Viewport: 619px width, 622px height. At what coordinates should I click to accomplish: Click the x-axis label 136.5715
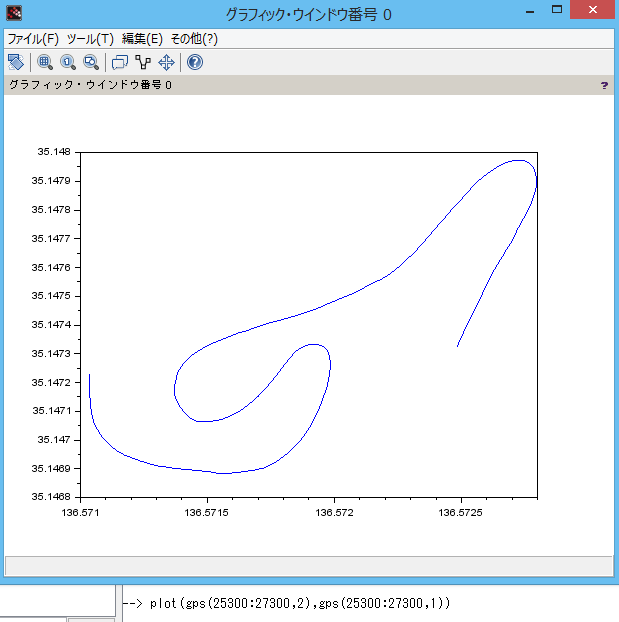click(x=206, y=513)
